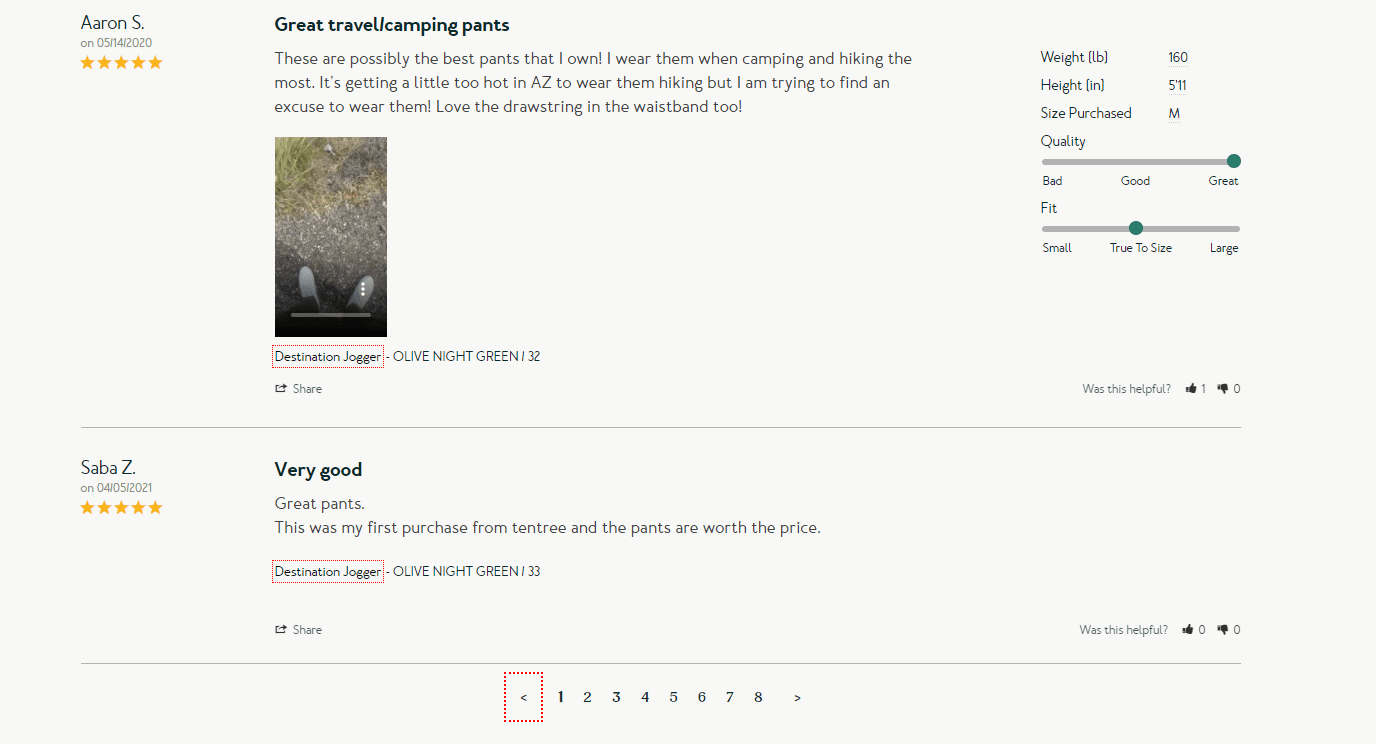Share Saba Z.'s review

click(299, 630)
